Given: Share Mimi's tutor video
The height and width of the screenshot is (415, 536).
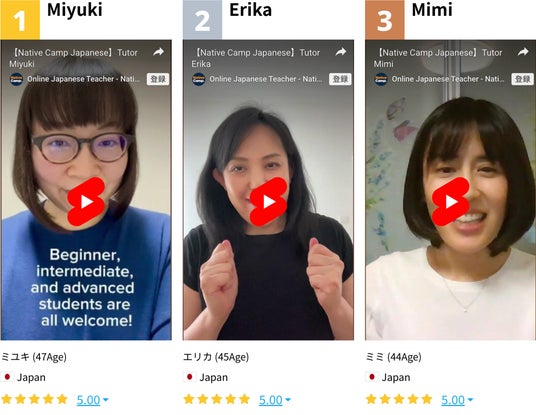Looking at the screenshot, I should 523,52.
